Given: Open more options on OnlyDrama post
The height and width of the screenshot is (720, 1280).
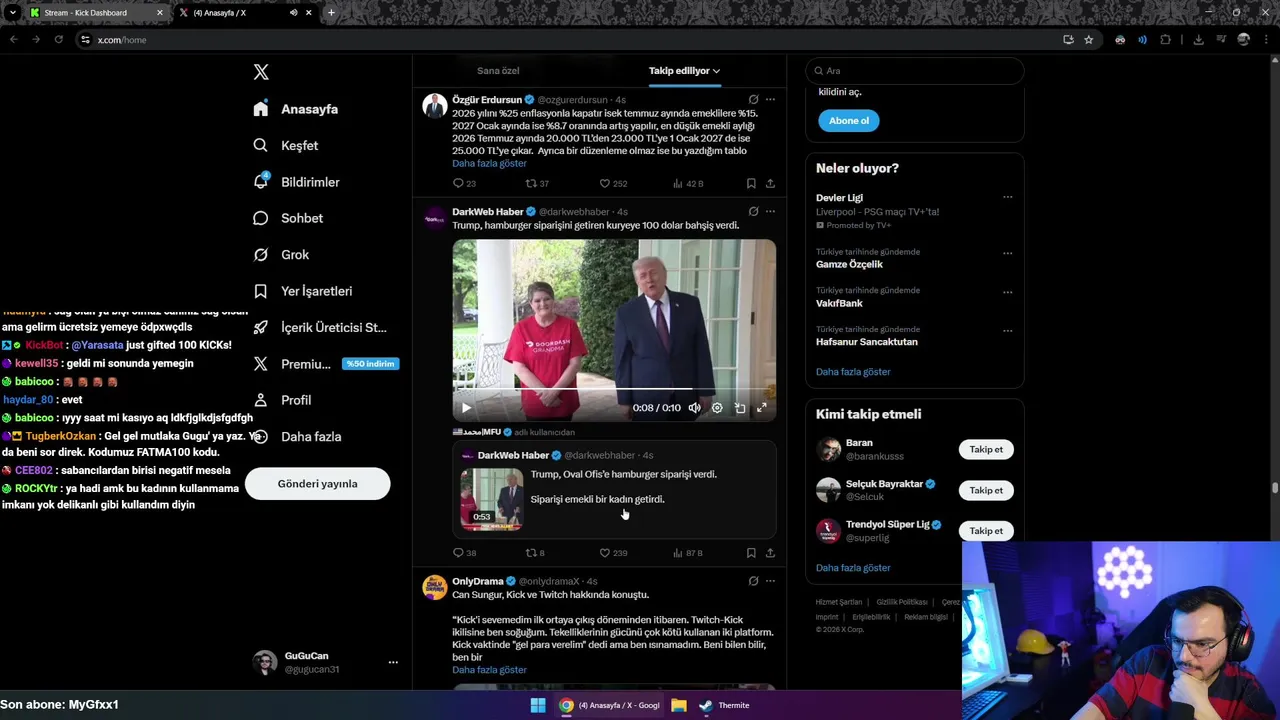Looking at the screenshot, I should point(770,581).
